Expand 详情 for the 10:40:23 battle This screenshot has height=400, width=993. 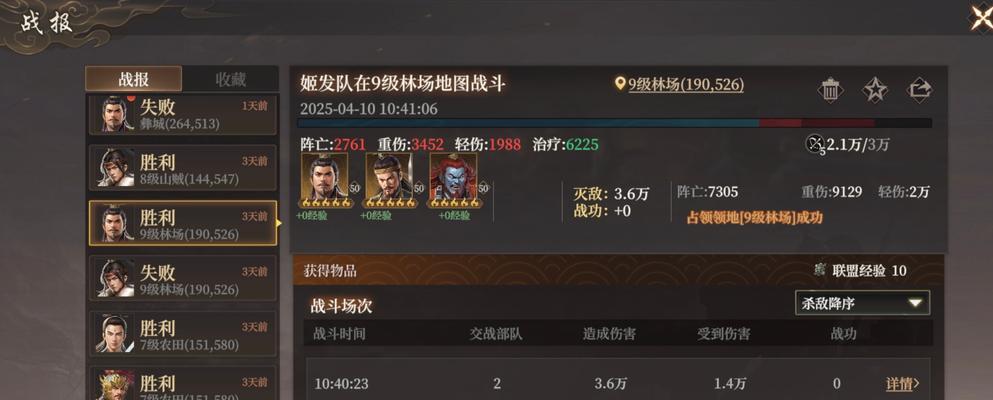pos(902,383)
